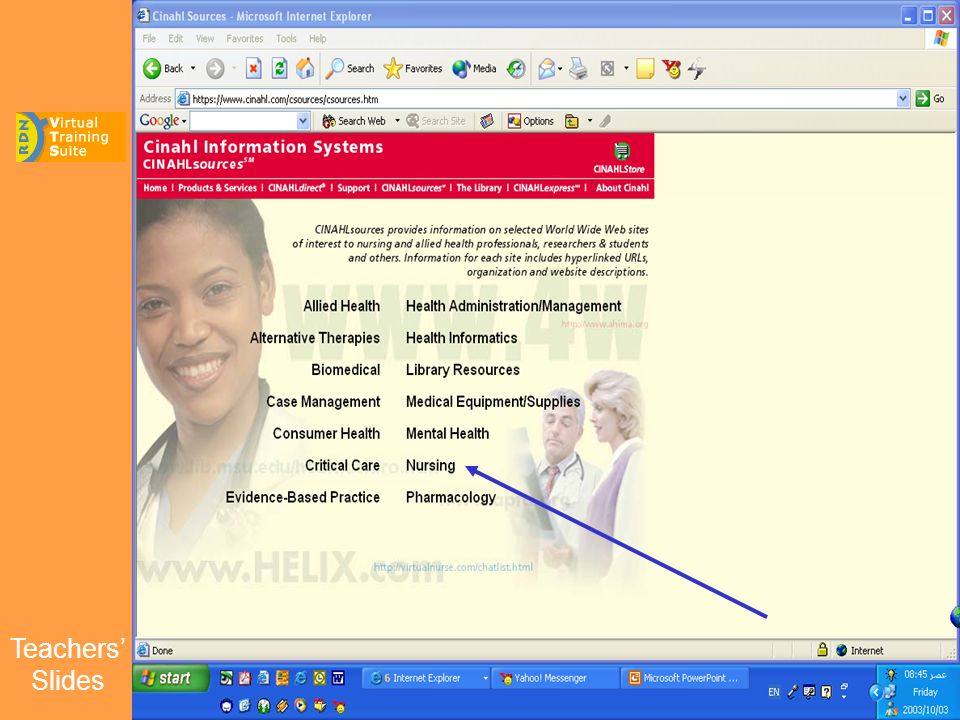This screenshot has height=720, width=960.
Task: Click Support in the nav bar
Action: coord(353,188)
